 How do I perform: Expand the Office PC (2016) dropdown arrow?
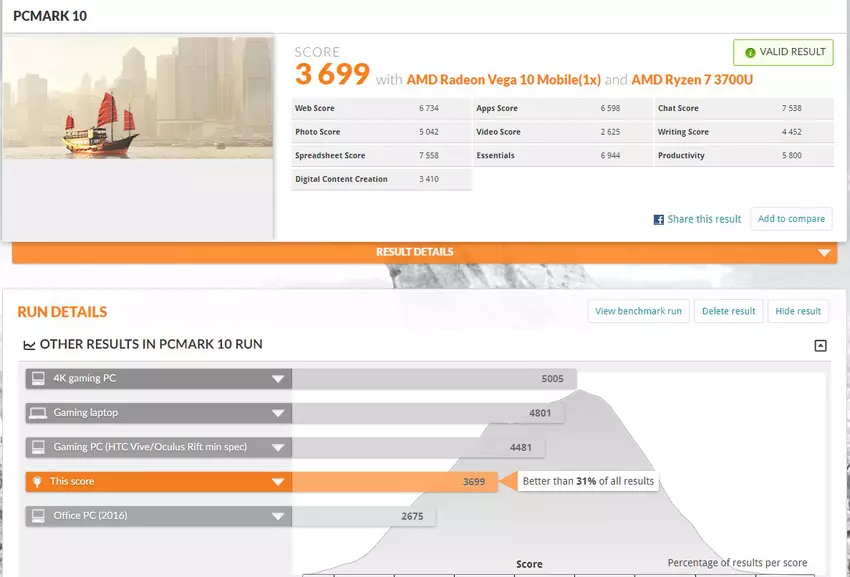(278, 516)
